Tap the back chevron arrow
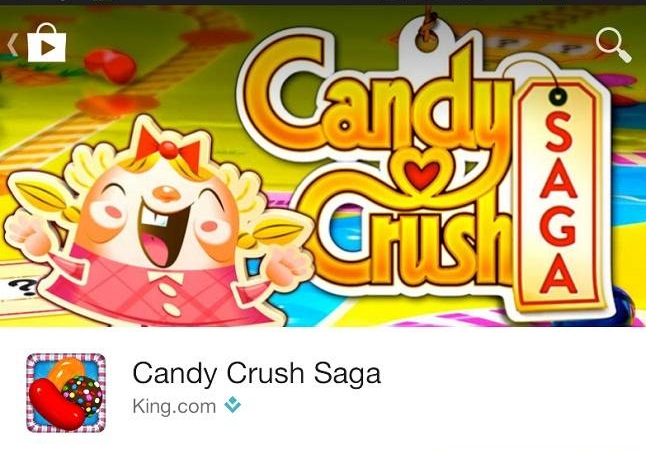This screenshot has width=646, height=451. tap(13, 45)
